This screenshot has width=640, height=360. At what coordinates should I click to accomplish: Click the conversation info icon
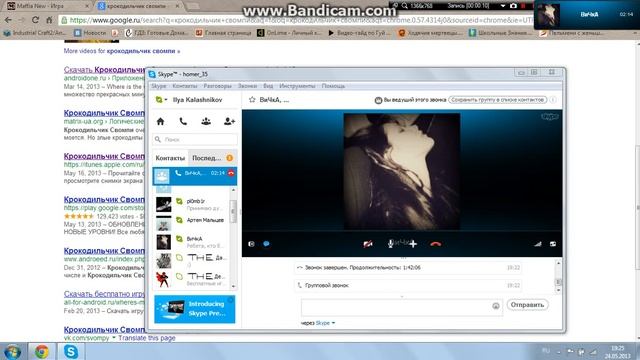click(x=553, y=100)
